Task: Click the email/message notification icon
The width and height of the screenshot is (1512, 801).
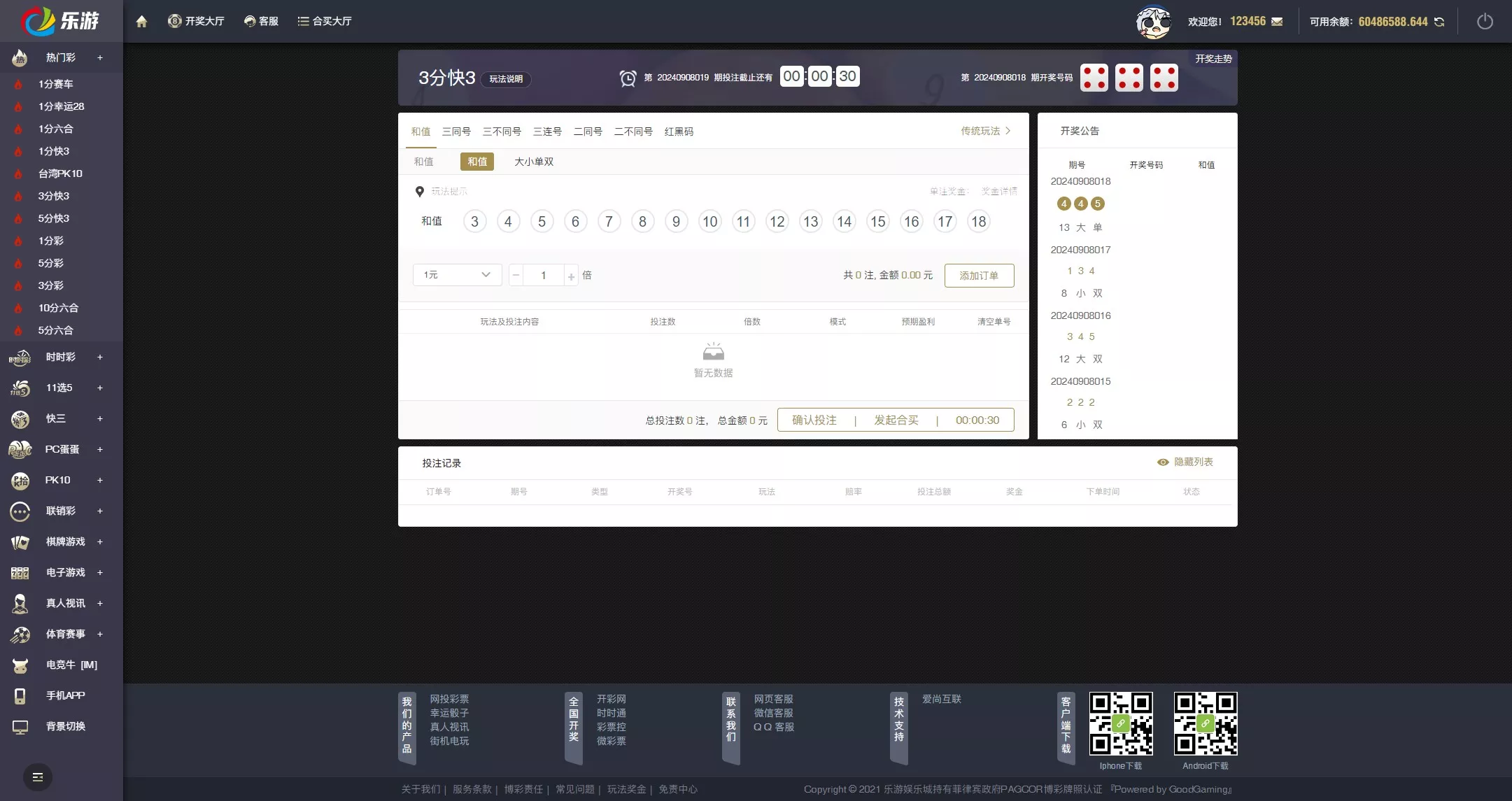Action: point(1279,21)
